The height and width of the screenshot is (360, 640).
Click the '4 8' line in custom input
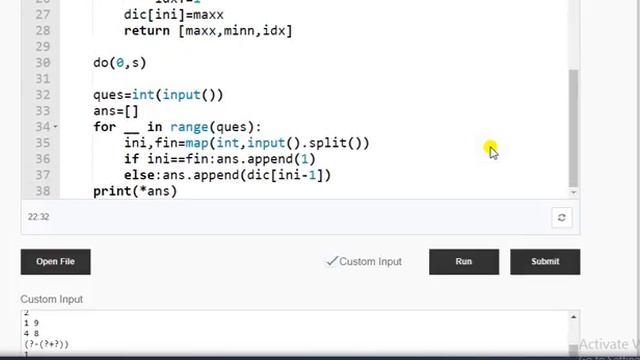[31, 334]
